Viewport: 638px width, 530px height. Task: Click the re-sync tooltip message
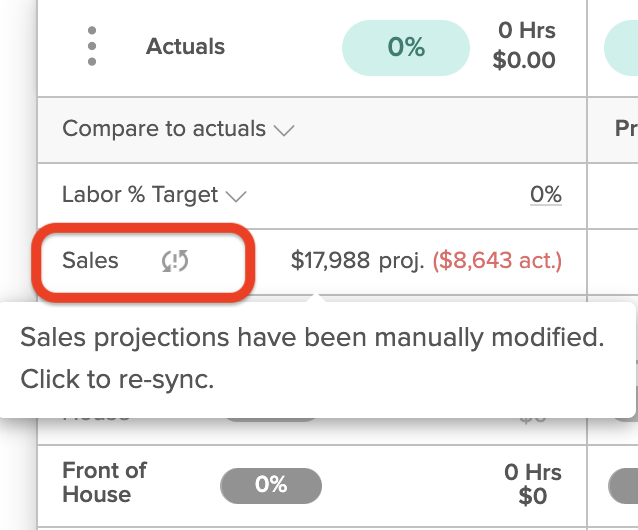312,358
